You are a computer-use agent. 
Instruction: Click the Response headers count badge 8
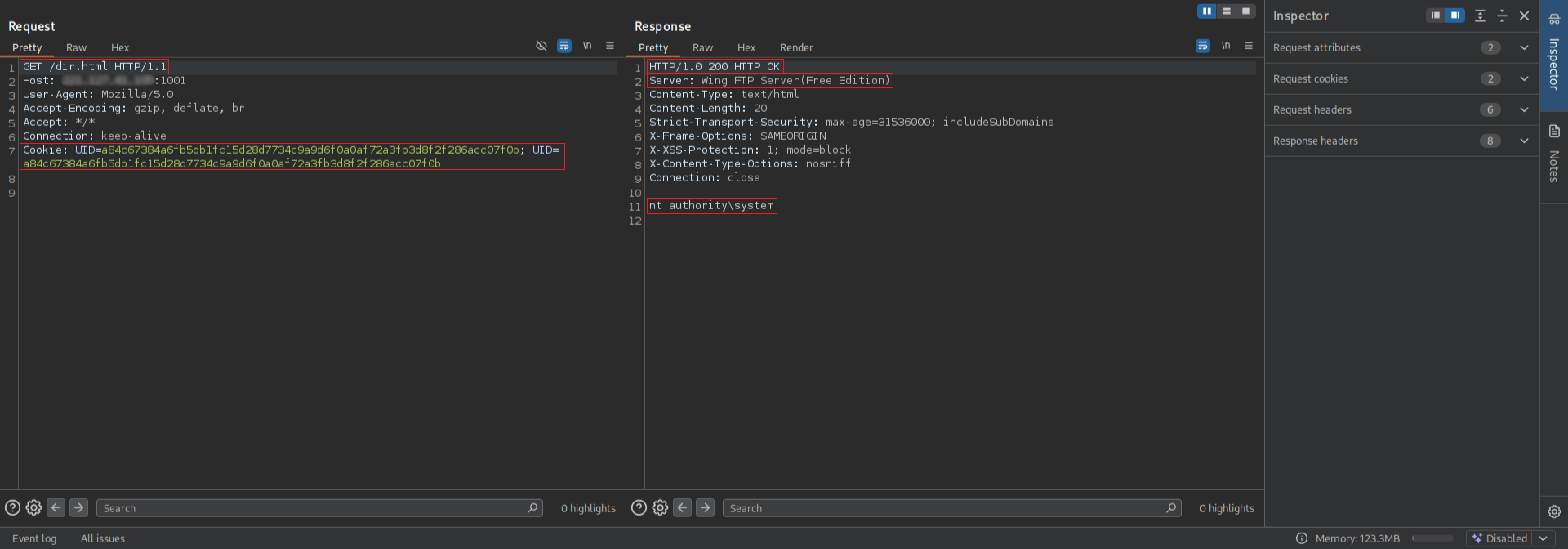pyautogui.click(x=1490, y=141)
